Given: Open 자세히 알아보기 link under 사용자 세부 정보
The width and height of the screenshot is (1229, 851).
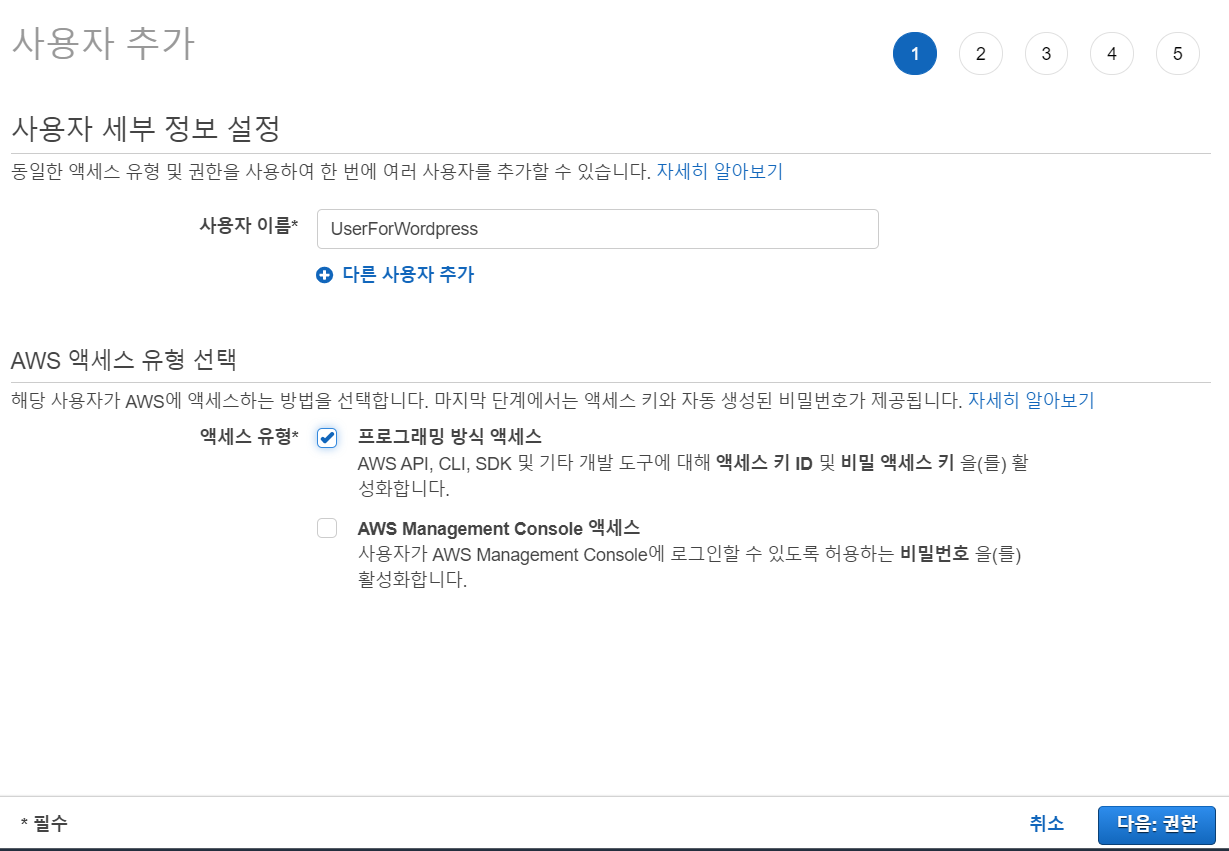Looking at the screenshot, I should pyautogui.click(x=719, y=171).
